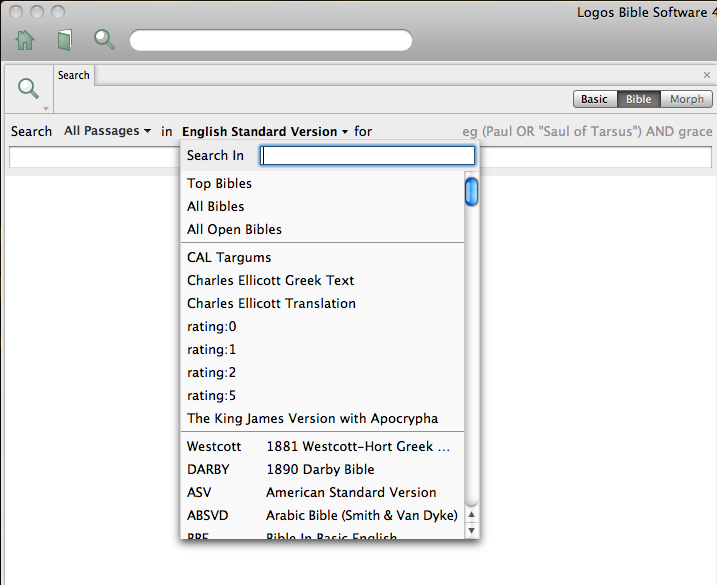This screenshot has height=585, width=717.
Task: Pick rating:0 from the list
Action: (x=322, y=327)
